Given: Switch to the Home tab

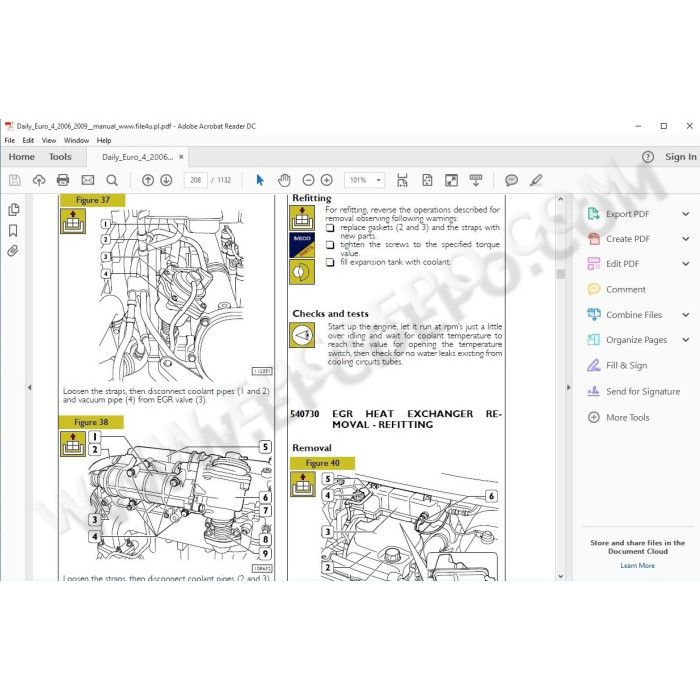Looking at the screenshot, I should click(21, 157).
